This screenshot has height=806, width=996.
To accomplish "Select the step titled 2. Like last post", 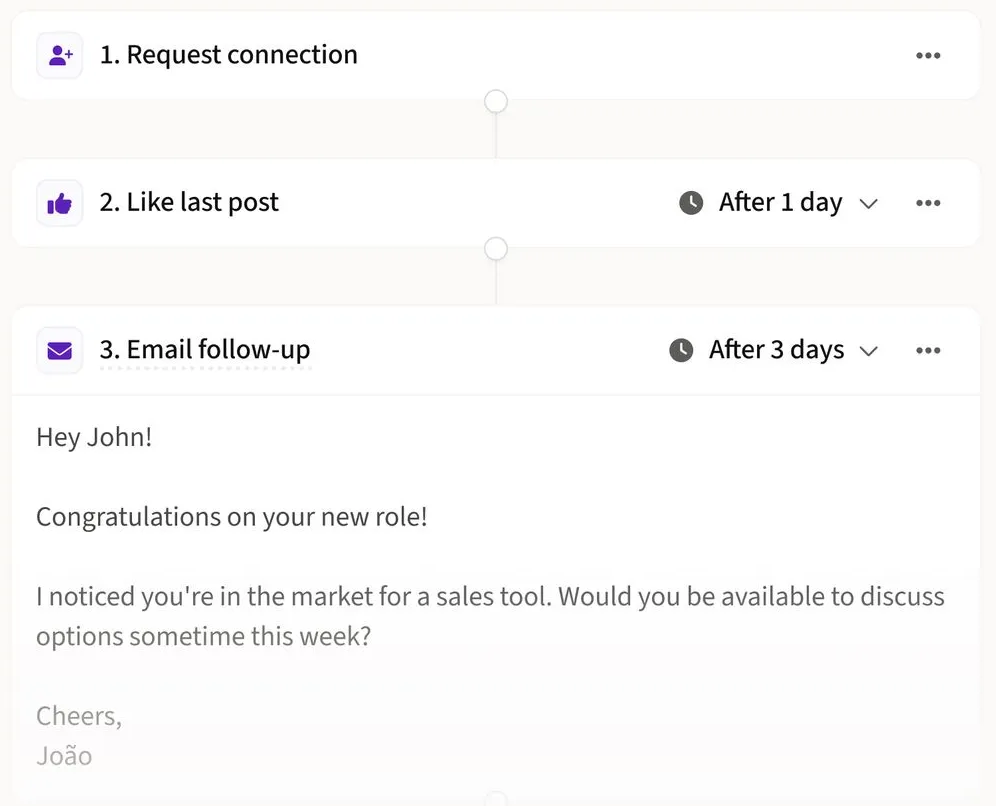I will pyautogui.click(x=189, y=203).
